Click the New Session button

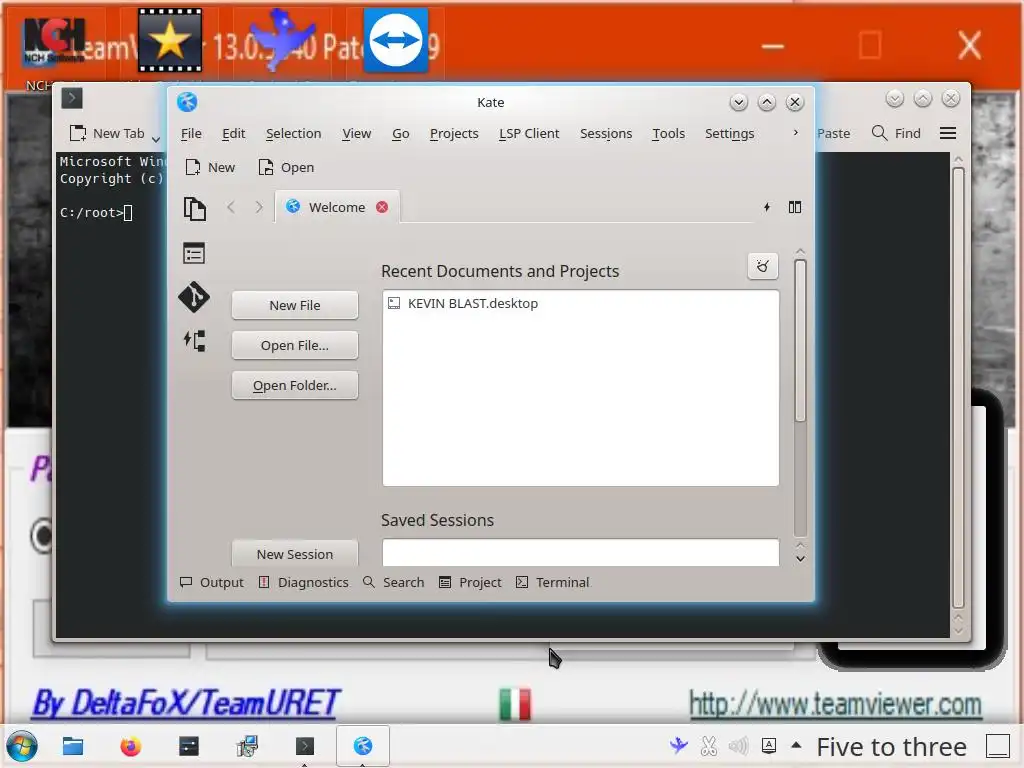click(x=295, y=553)
